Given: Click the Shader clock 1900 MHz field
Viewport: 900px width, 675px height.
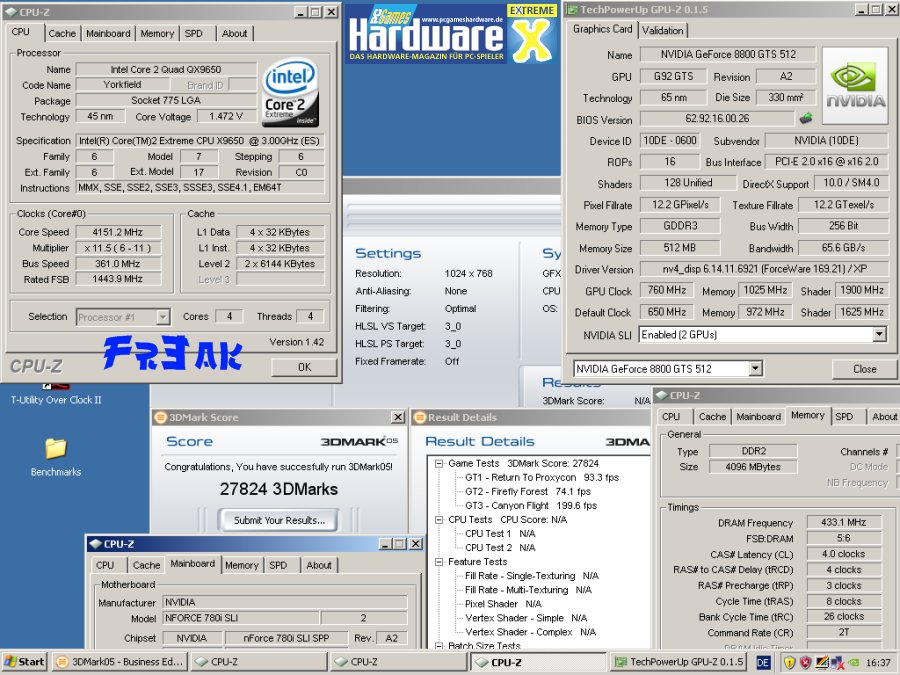Looking at the screenshot, I should point(862,290).
